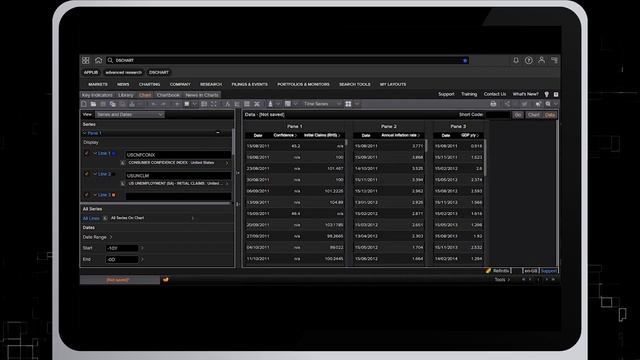
Task: Expand the Tools menu arrow
Action: click(509, 280)
